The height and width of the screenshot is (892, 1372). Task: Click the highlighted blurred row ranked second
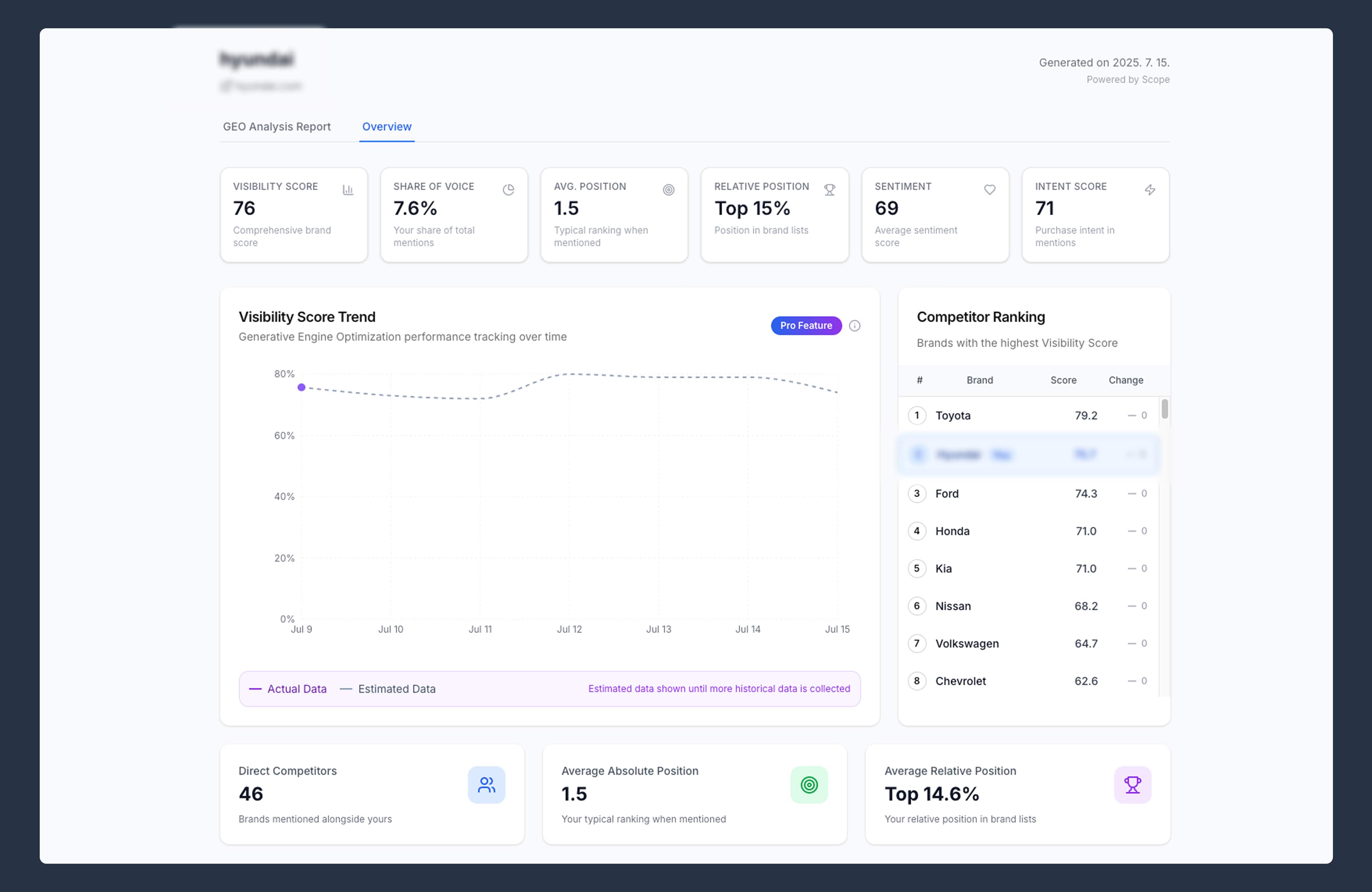pyautogui.click(x=1028, y=455)
